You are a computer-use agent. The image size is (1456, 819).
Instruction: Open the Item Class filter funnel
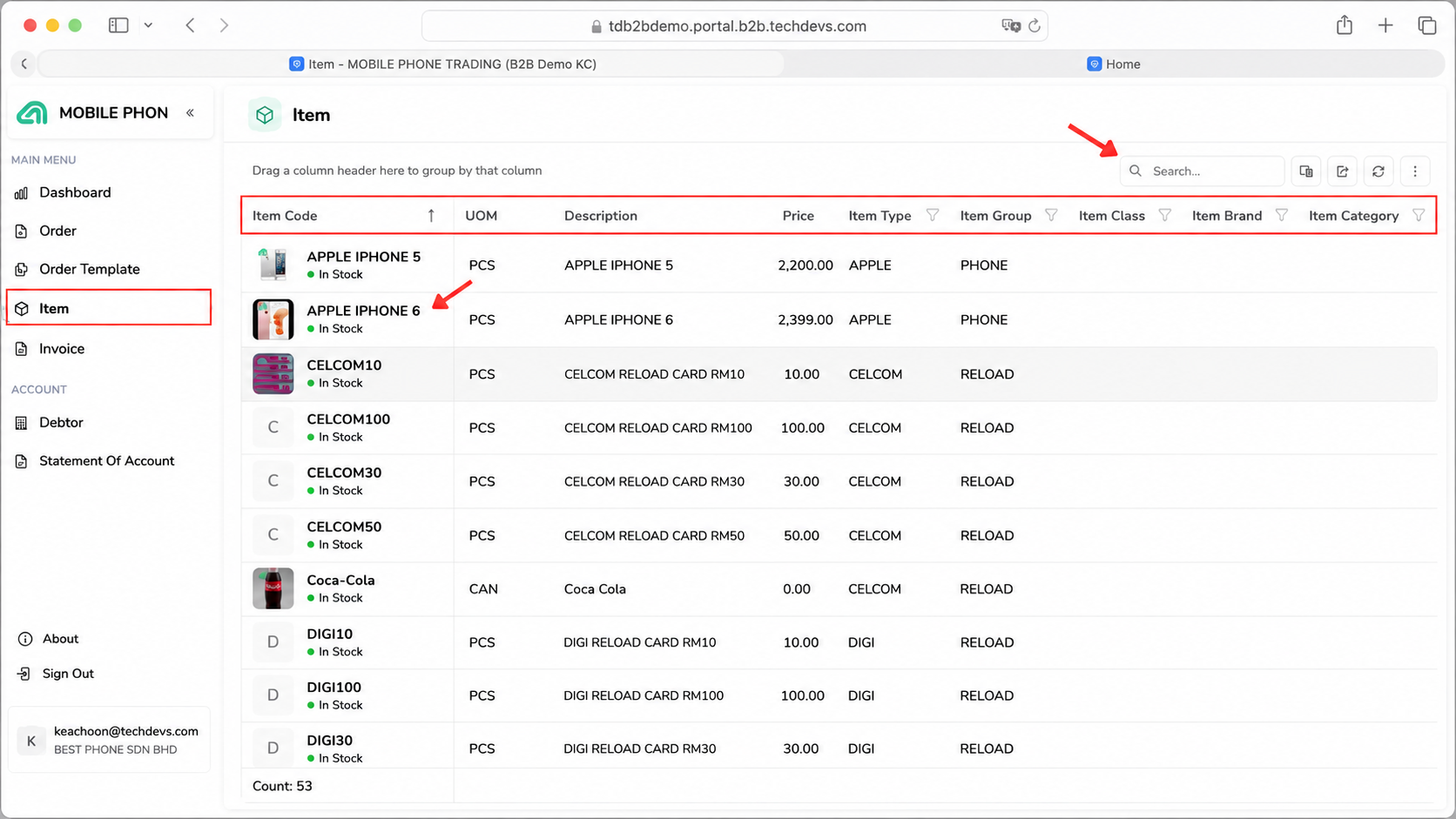point(1164,215)
